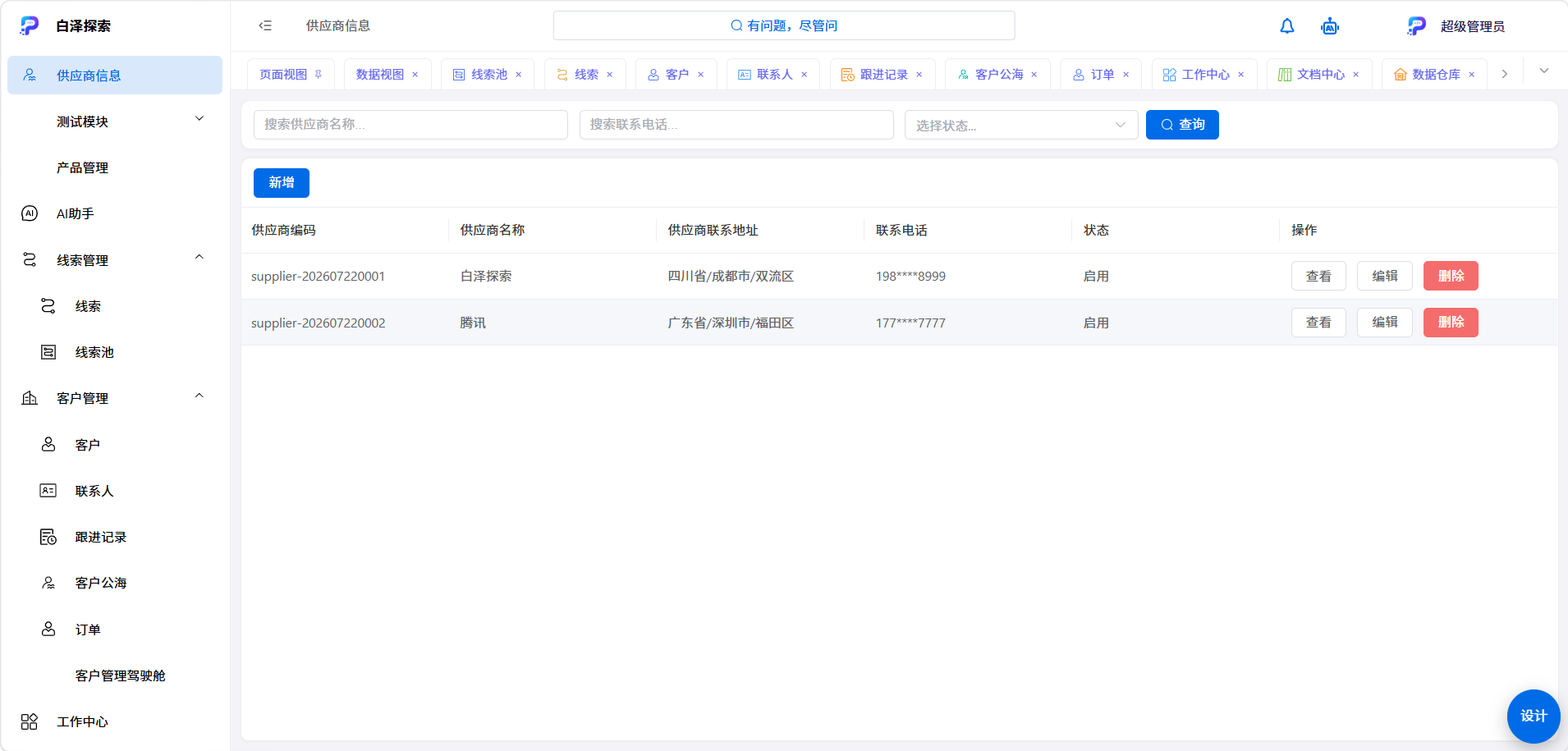Click the 联系人 sidebar card icon

[x=48, y=491]
